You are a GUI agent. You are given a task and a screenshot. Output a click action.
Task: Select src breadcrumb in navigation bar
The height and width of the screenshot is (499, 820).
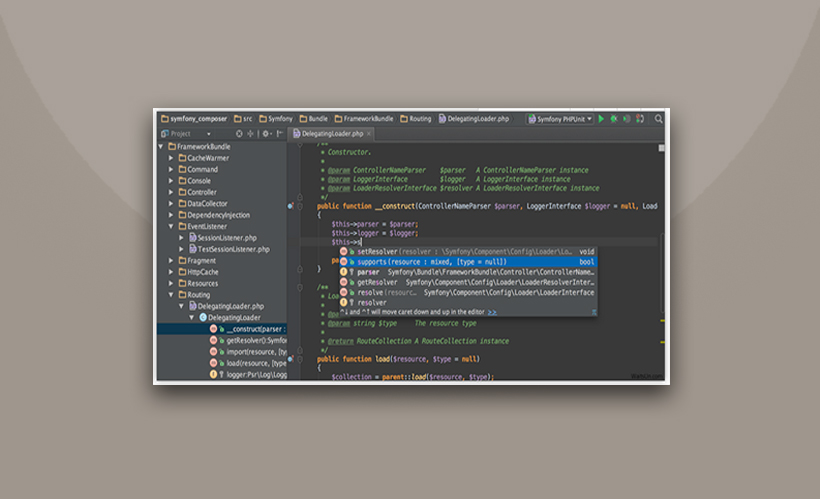(243, 119)
